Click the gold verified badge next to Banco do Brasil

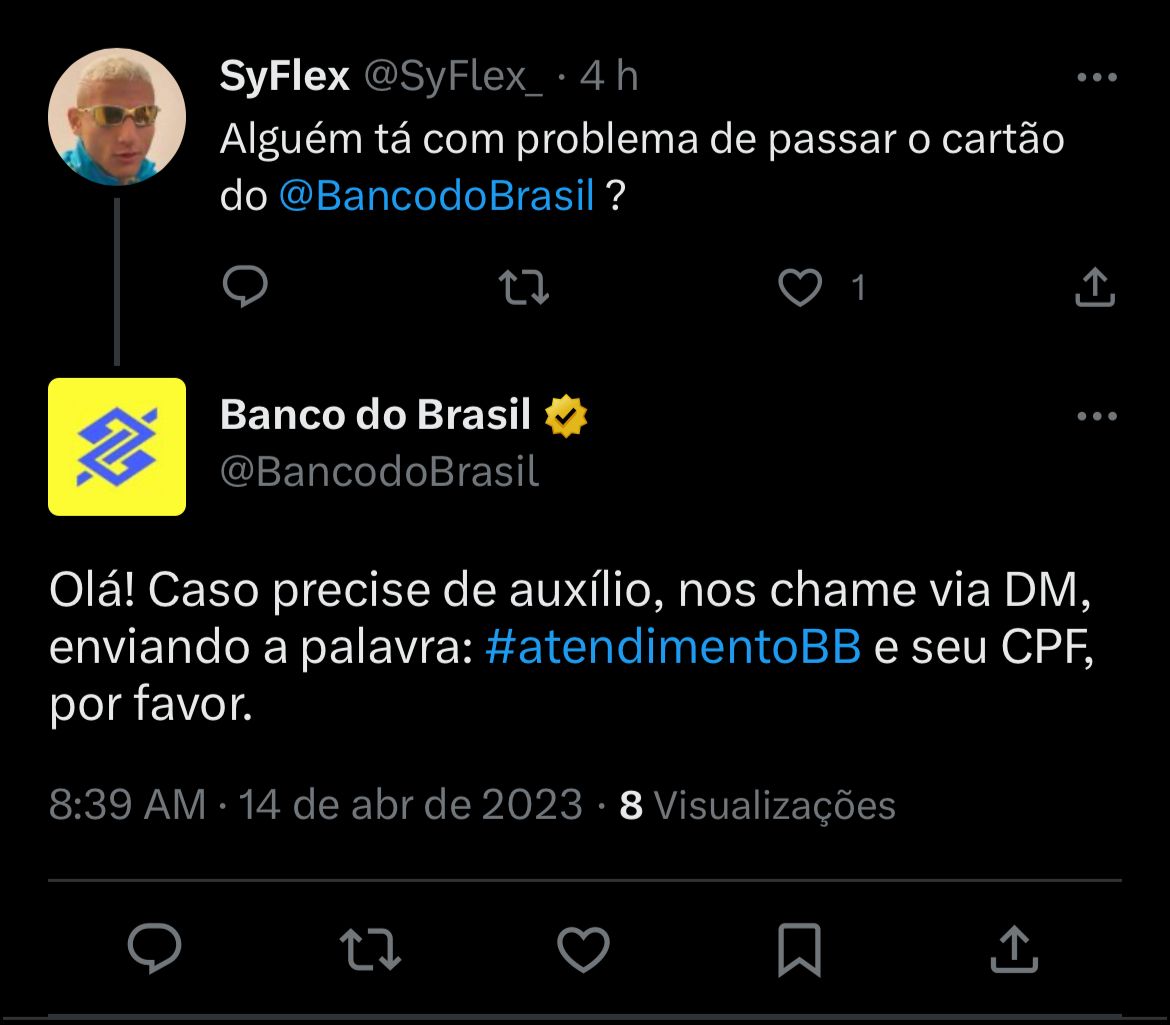[x=566, y=416]
